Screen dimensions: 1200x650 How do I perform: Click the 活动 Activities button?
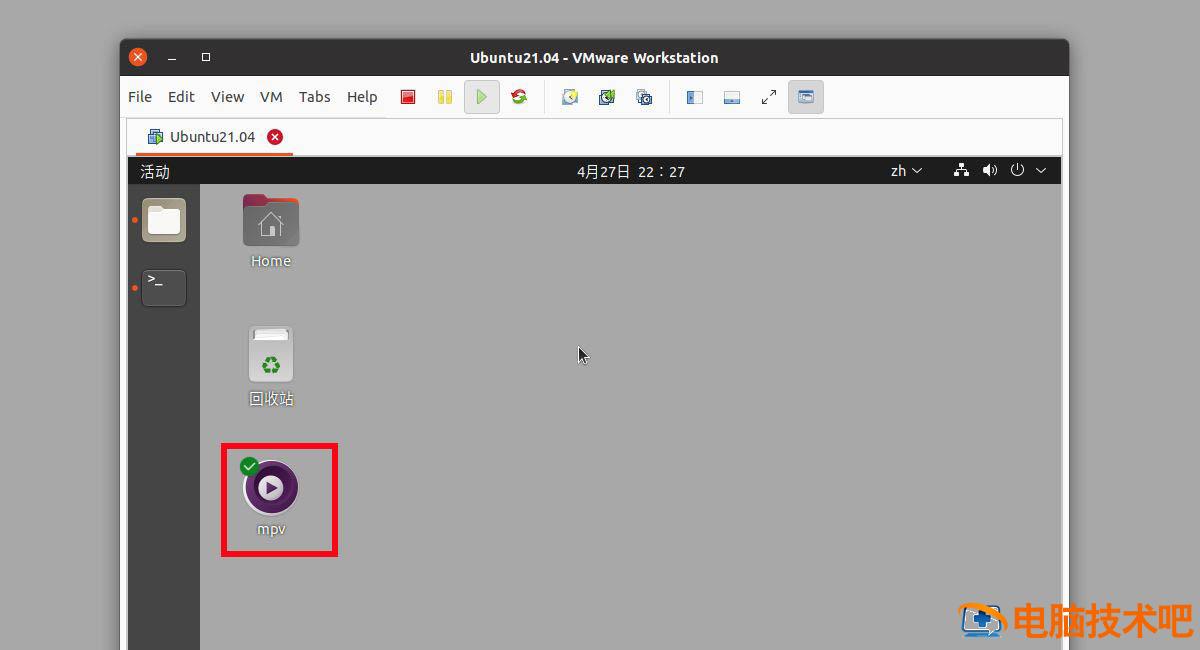click(x=154, y=171)
